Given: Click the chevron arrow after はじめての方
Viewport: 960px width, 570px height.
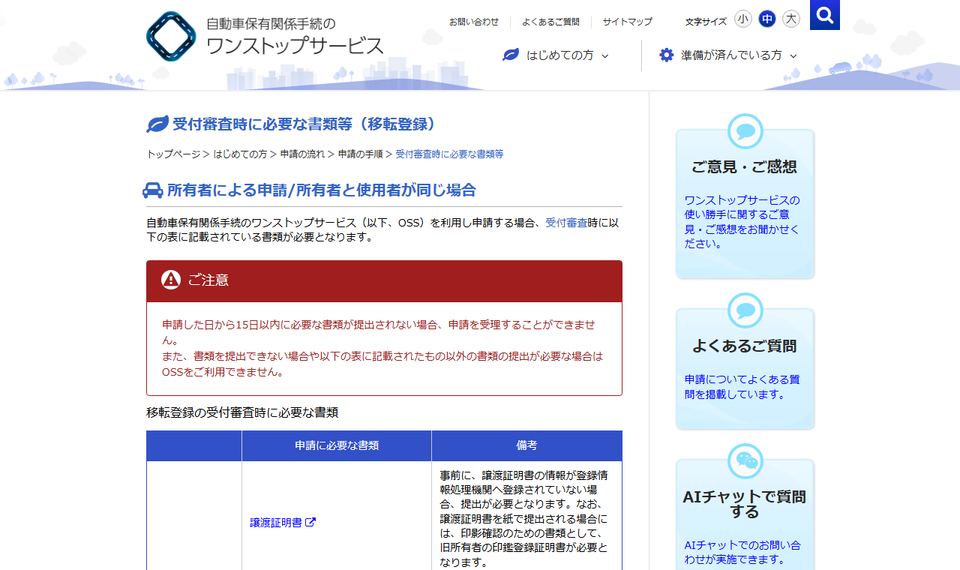Looking at the screenshot, I should coord(605,56).
